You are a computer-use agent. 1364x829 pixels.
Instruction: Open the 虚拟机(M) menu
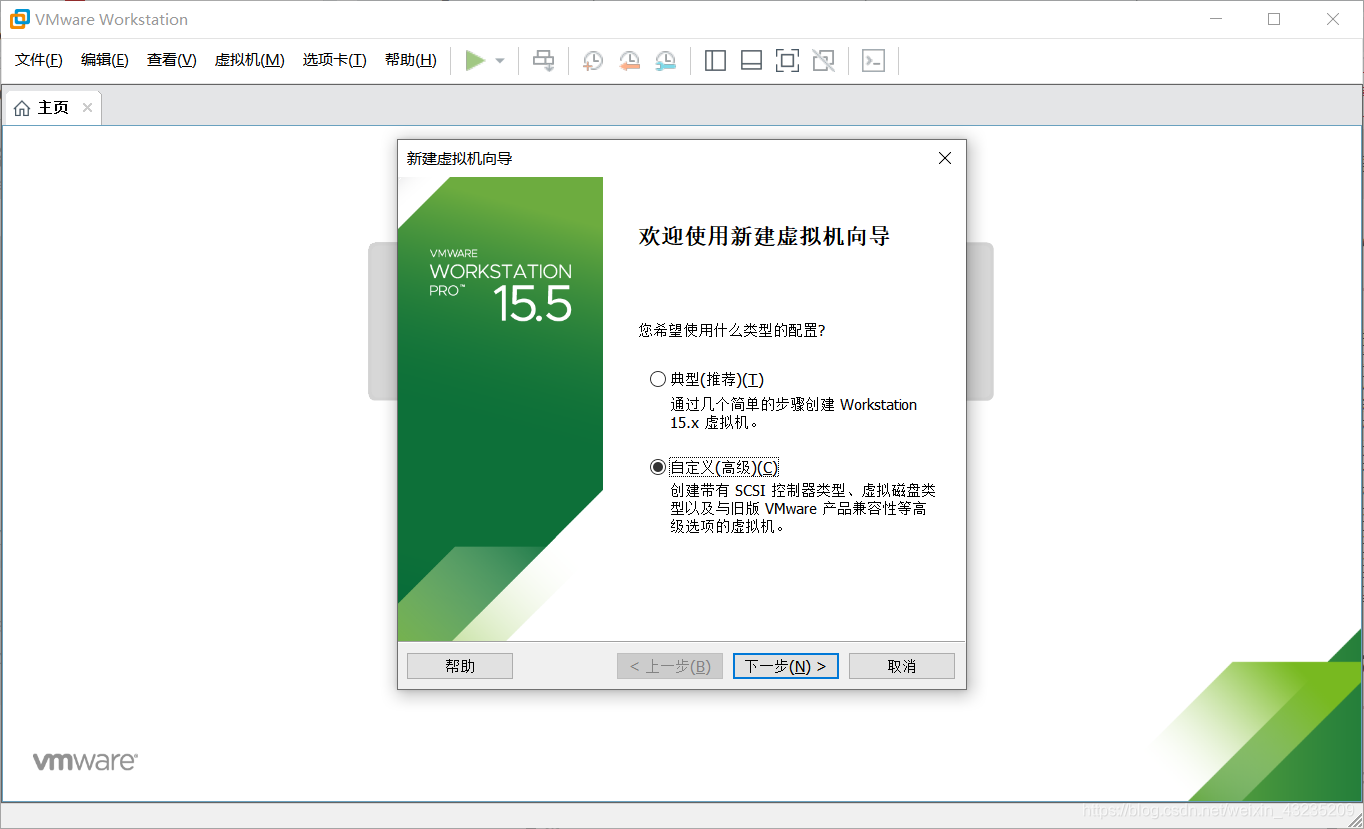pos(249,60)
